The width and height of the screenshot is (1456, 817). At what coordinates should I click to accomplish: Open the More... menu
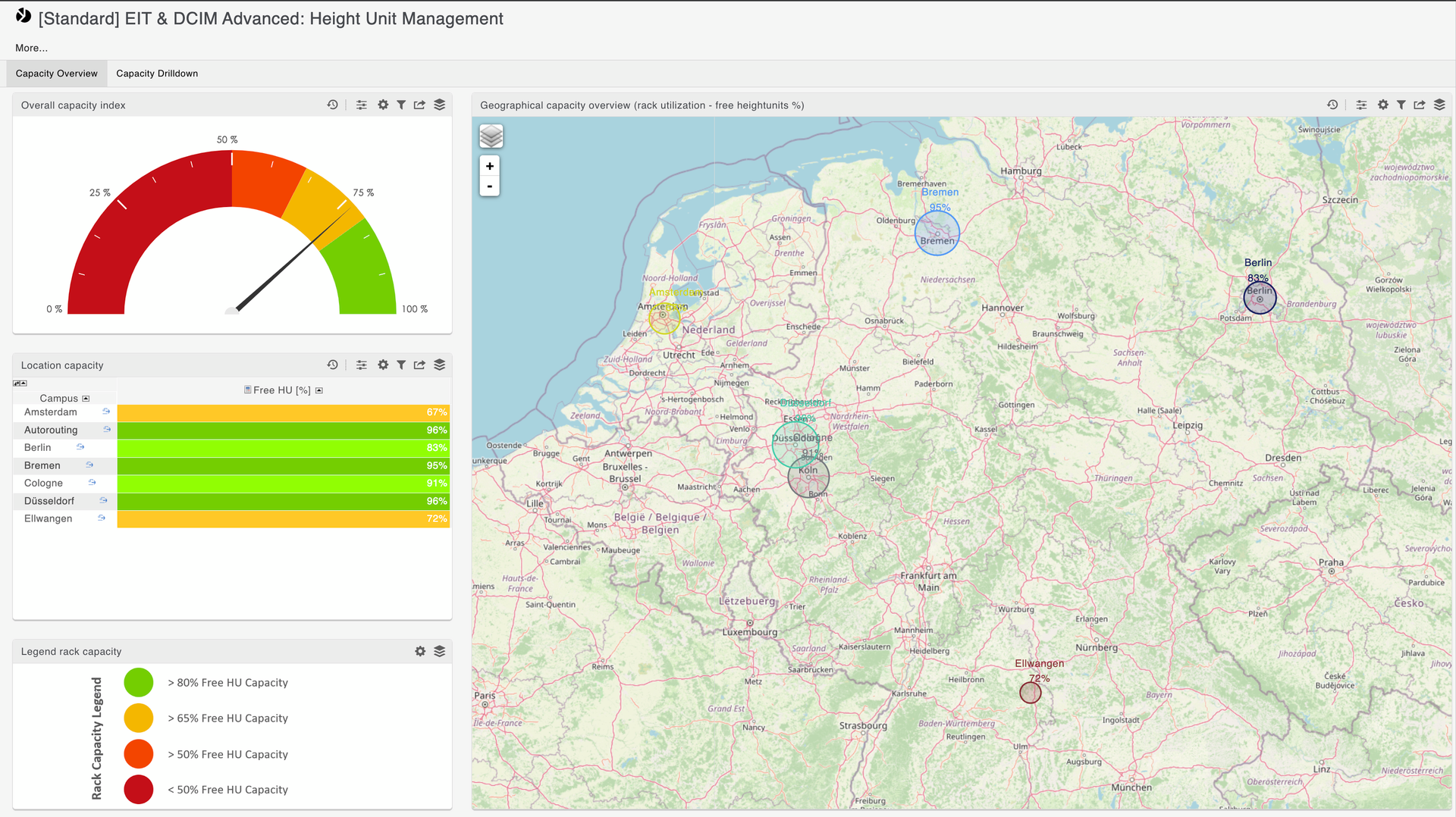(31, 48)
